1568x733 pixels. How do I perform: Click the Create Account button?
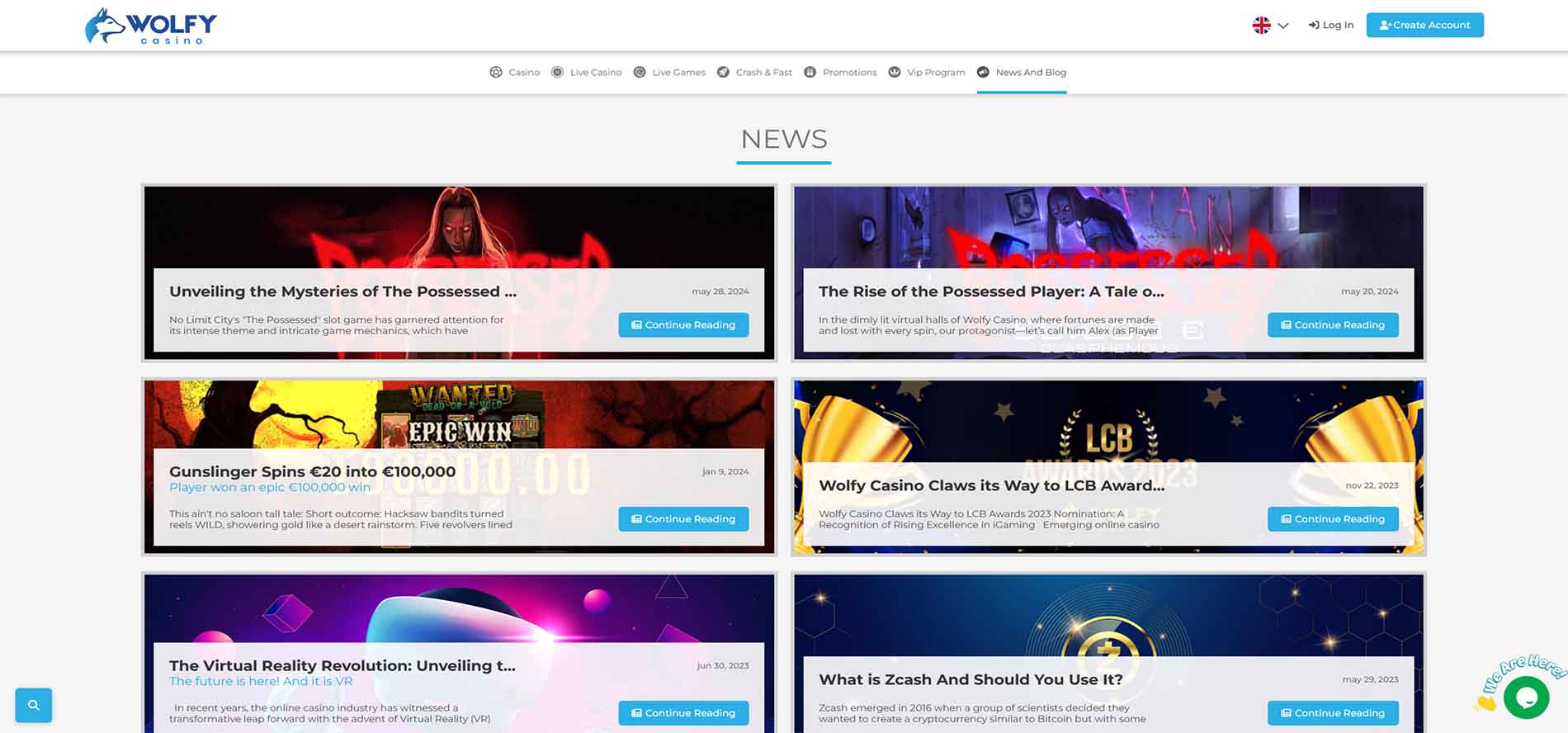point(1424,25)
